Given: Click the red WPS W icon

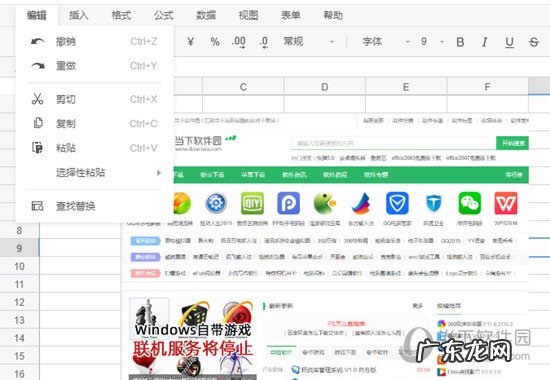Looking at the screenshot, I should tap(506, 203).
